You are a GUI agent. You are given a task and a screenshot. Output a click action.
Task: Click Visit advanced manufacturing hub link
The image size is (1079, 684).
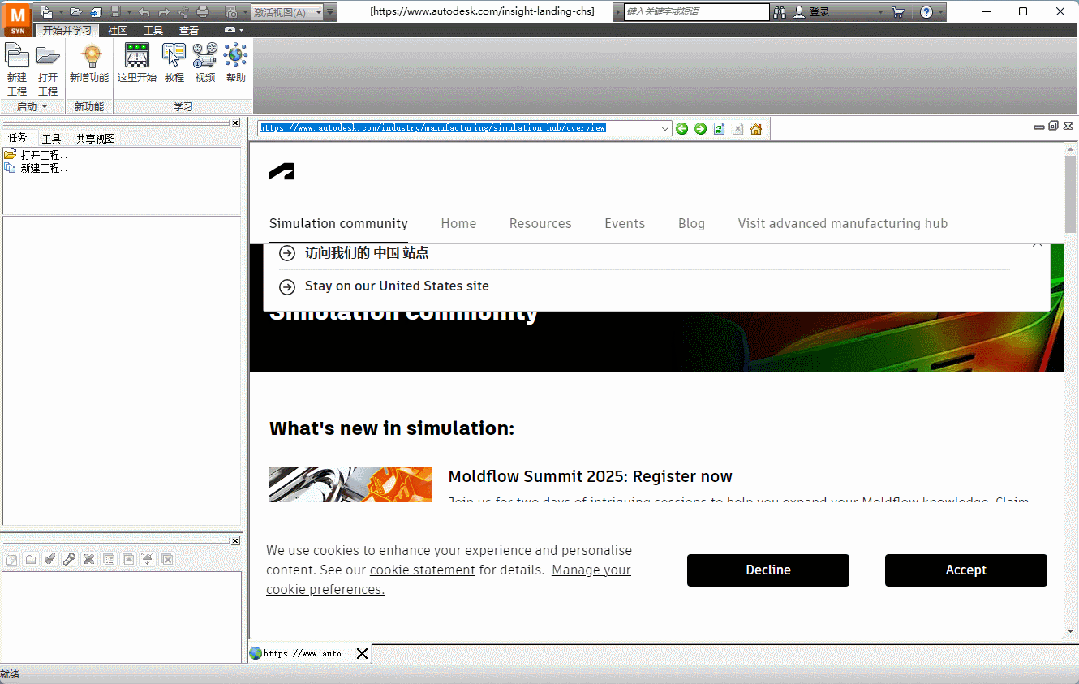point(842,223)
